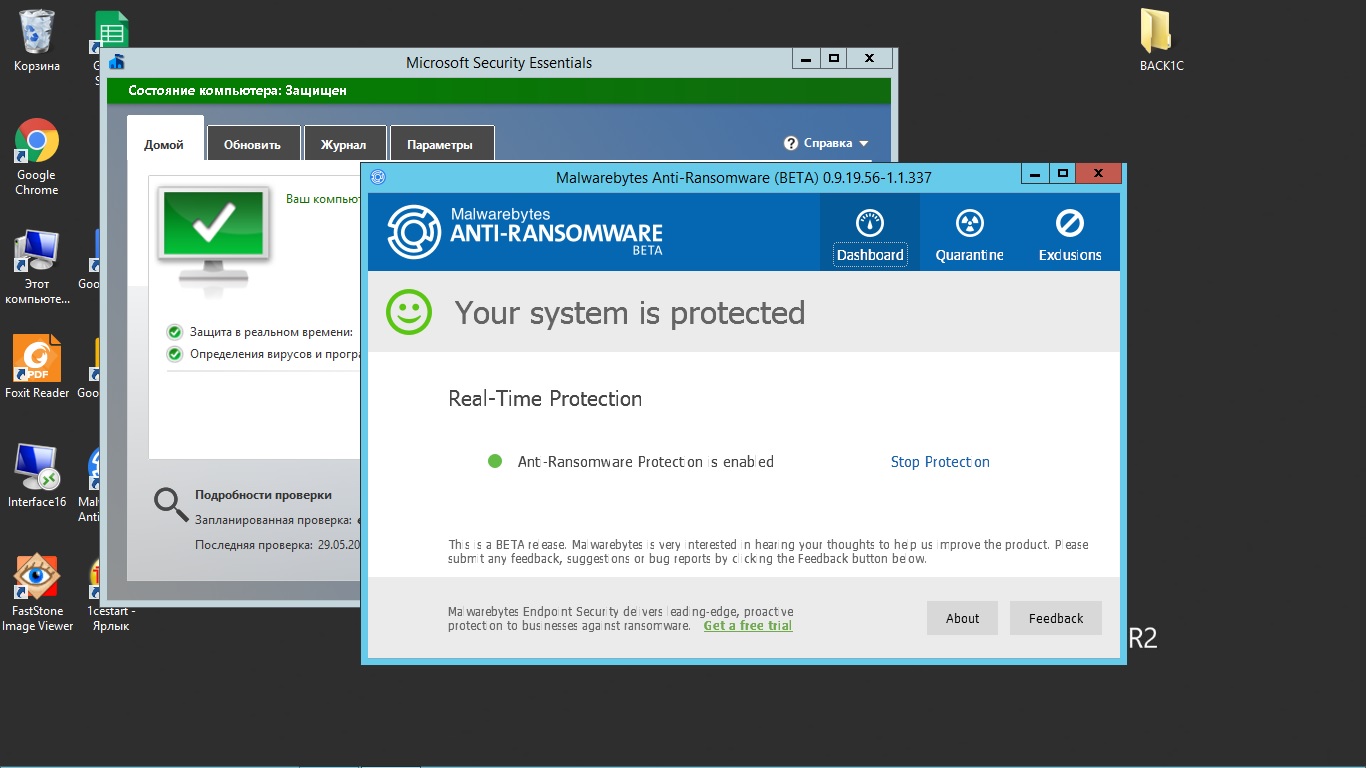Open the Этот компьютер desktop icon
Image resolution: width=1366 pixels, height=768 pixels.
click(x=37, y=266)
